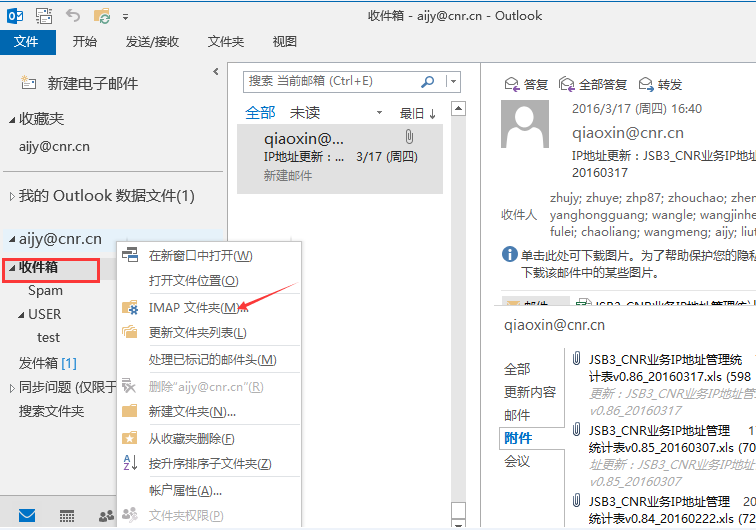
Task: Filter messages by 未读
Action: pos(305,113)
